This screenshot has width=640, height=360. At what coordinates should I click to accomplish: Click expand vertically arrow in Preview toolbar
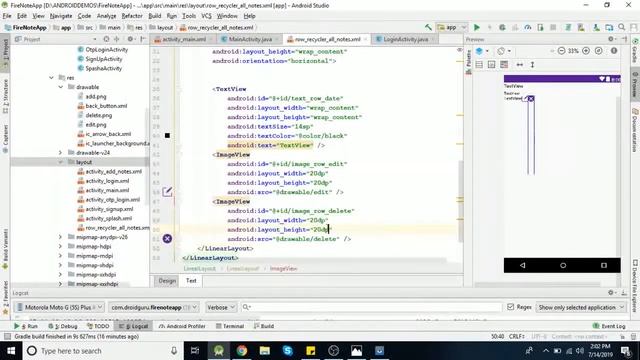[532, 64]
